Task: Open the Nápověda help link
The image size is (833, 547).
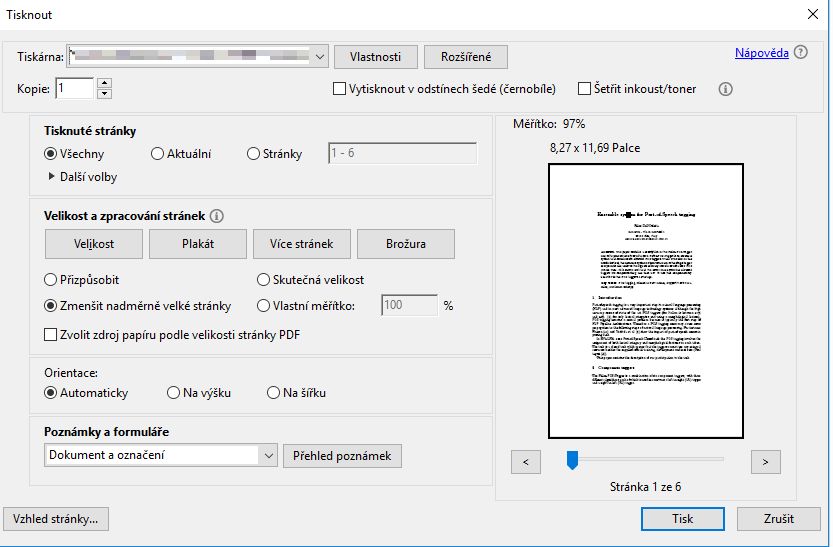Action: coord(762,53)
